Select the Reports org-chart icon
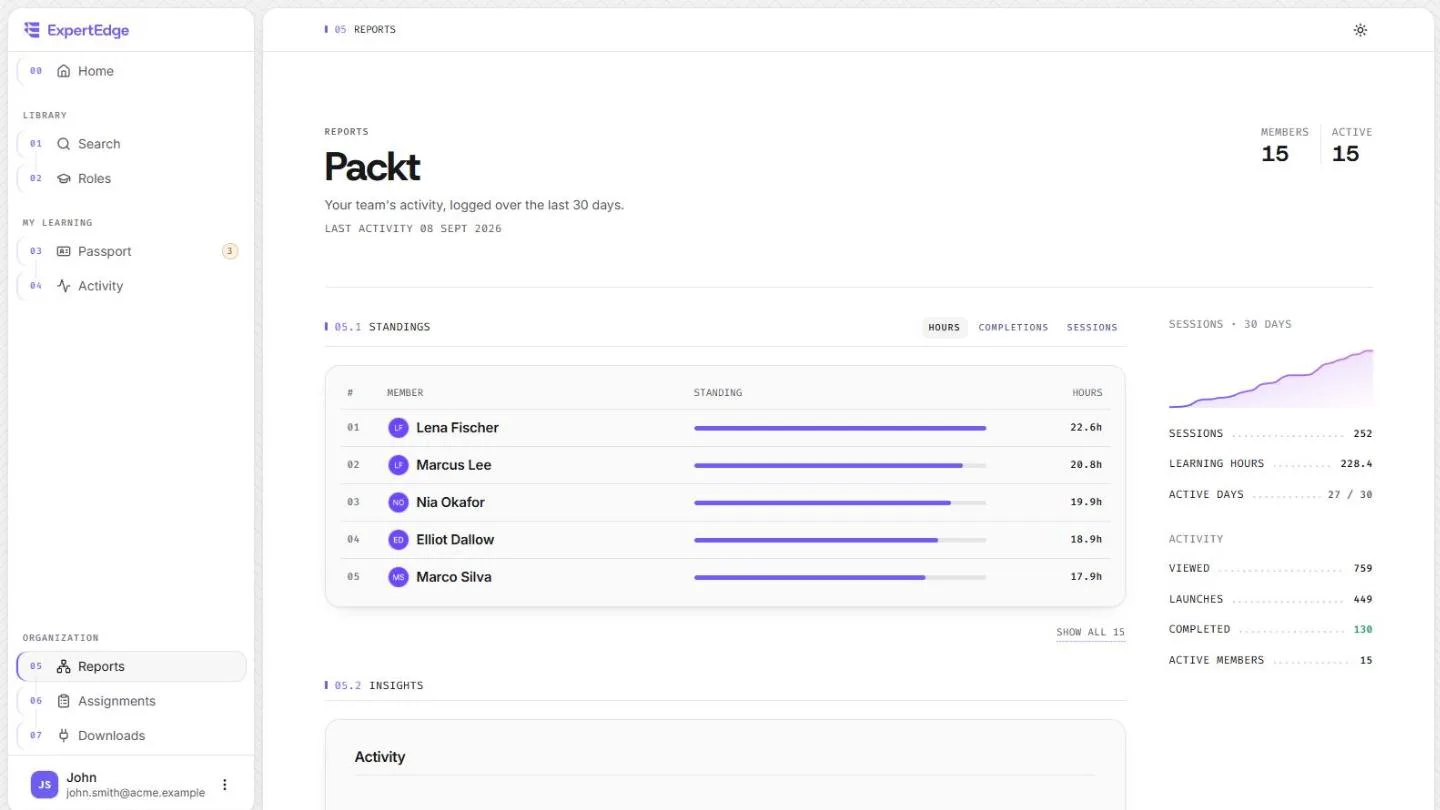The width and height of the screenshot is (1440, 810). (x=64, y=667)
